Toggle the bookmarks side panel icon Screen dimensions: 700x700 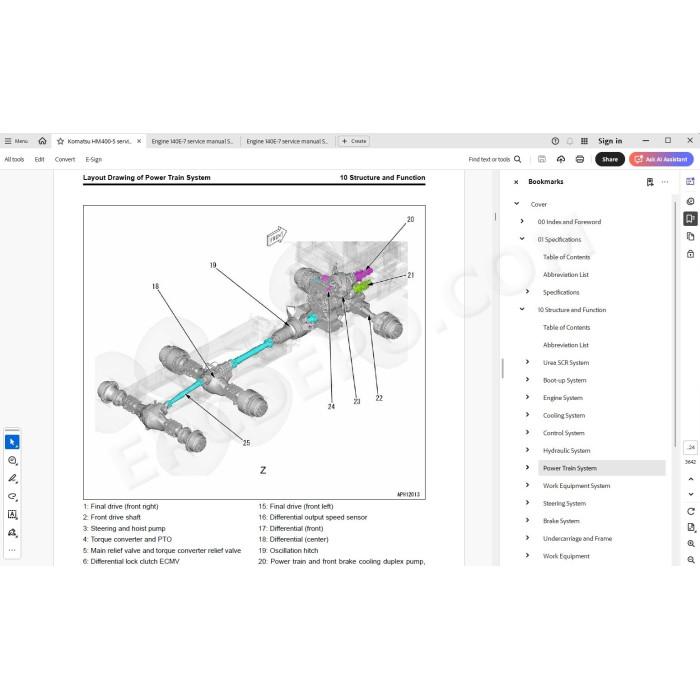tap(690, 218)
